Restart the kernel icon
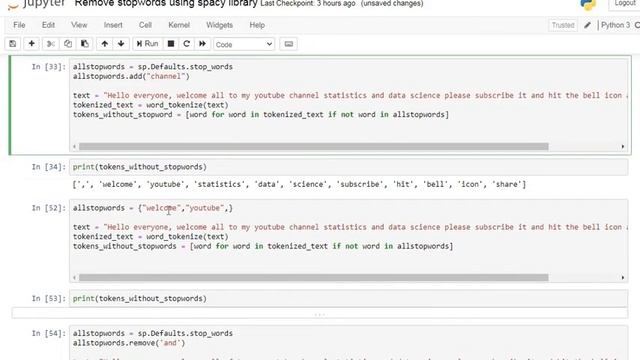This screenshot has height=360, width=640. click(187, 44)
